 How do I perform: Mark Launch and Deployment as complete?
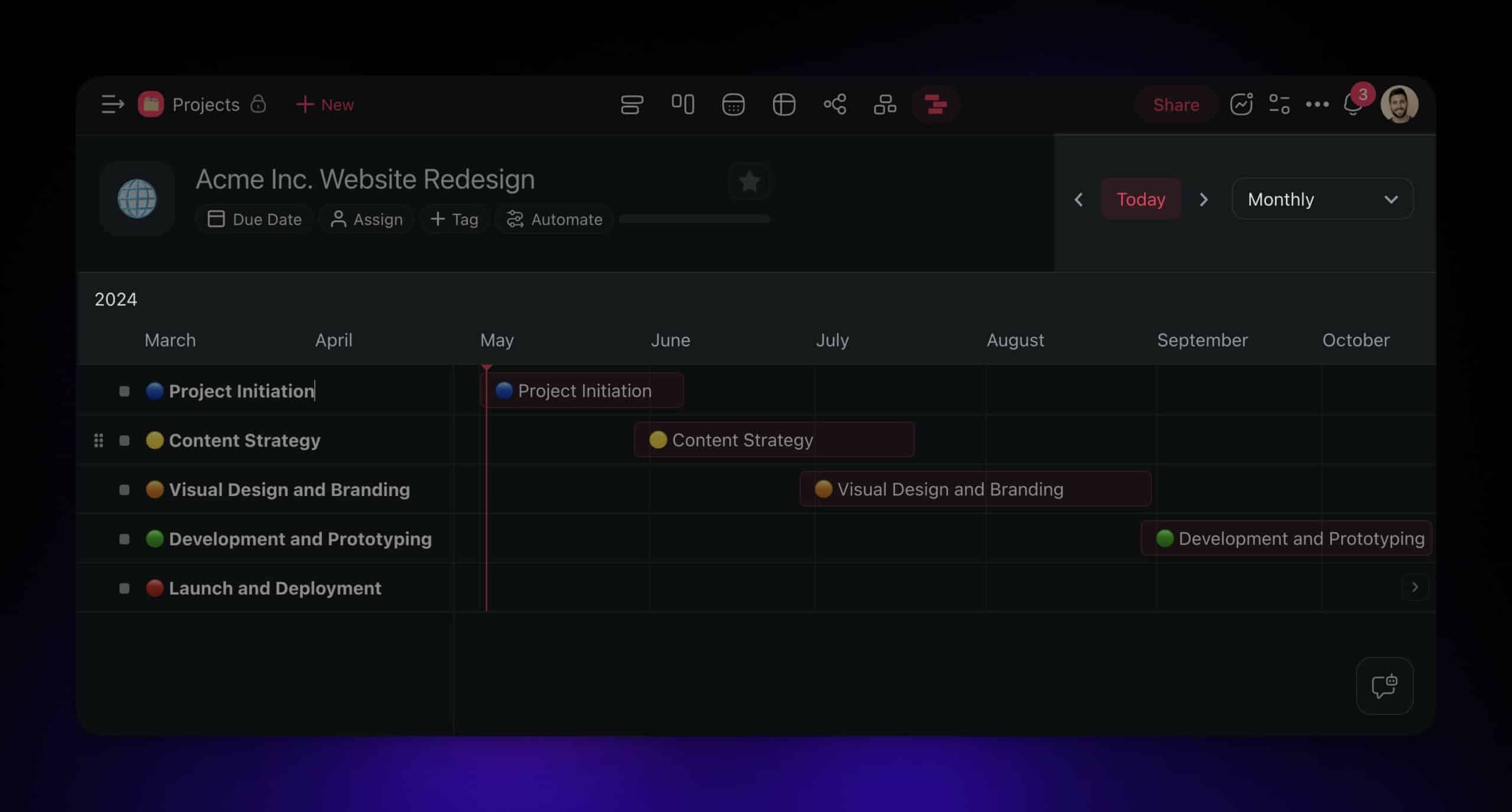pos(124,588)
